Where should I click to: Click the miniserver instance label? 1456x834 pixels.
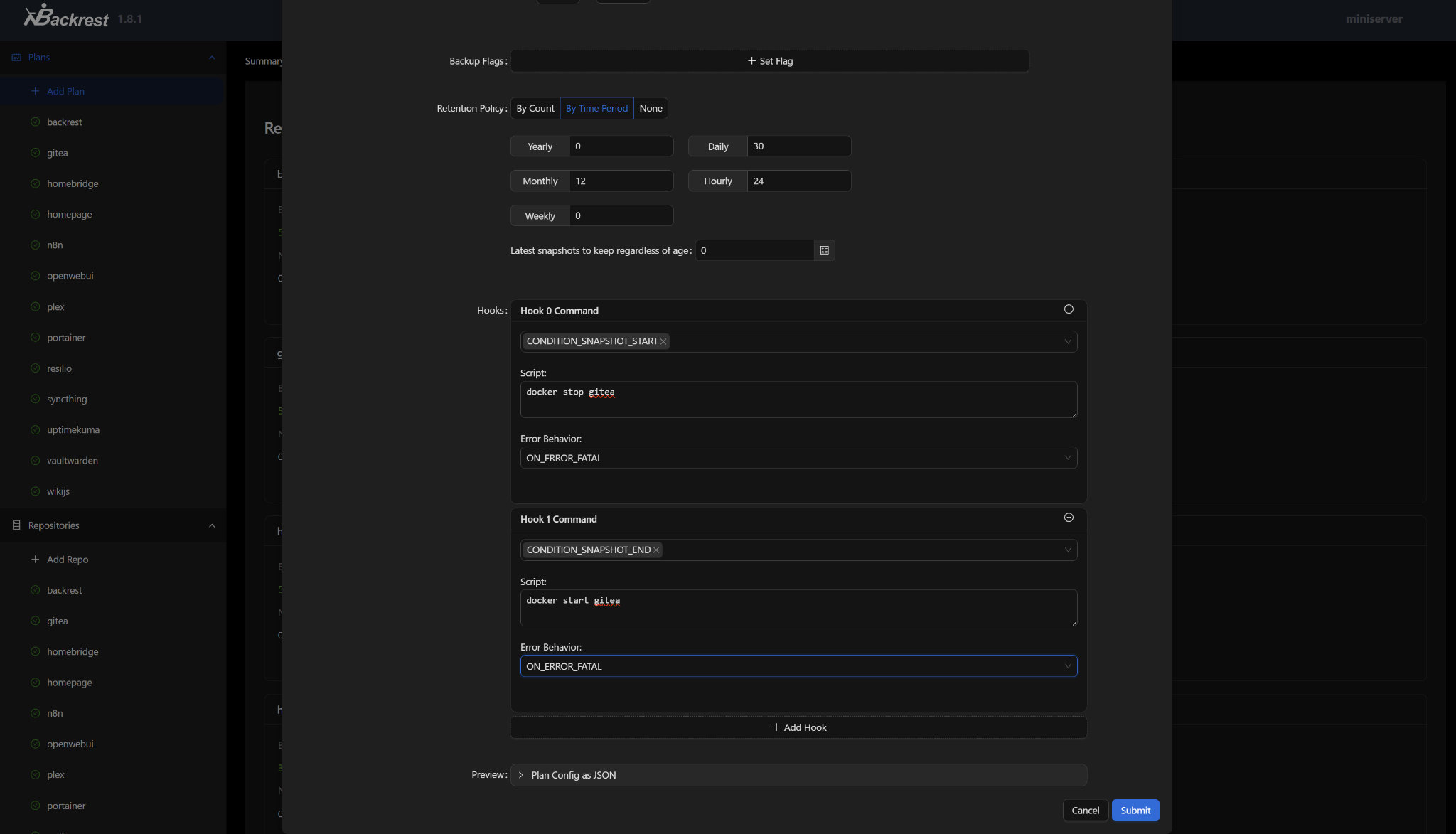[x=1374, y=19]
